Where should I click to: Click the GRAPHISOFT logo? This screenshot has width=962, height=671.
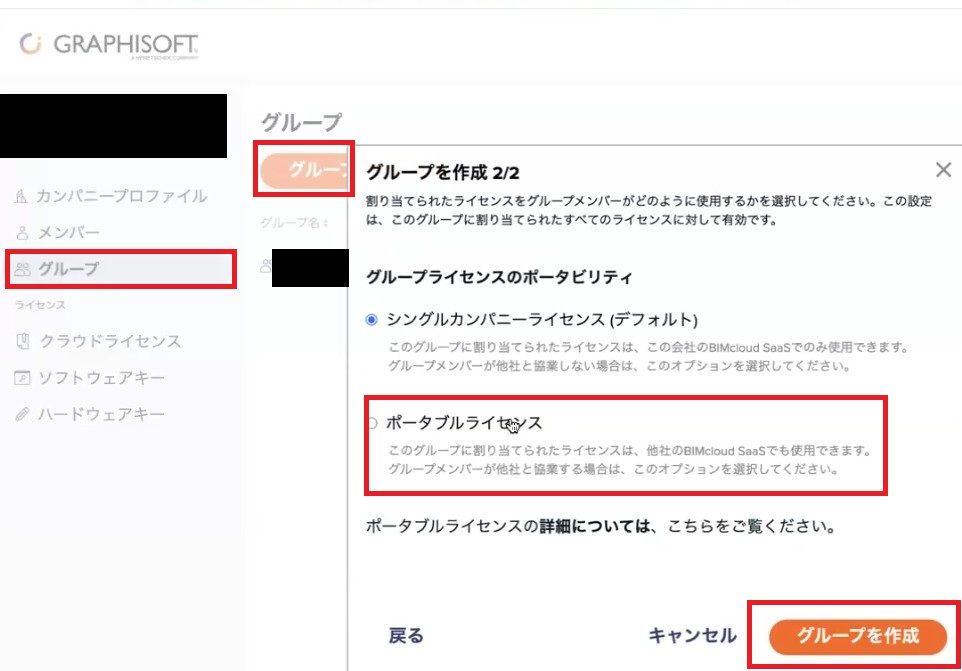pos(109,45)
